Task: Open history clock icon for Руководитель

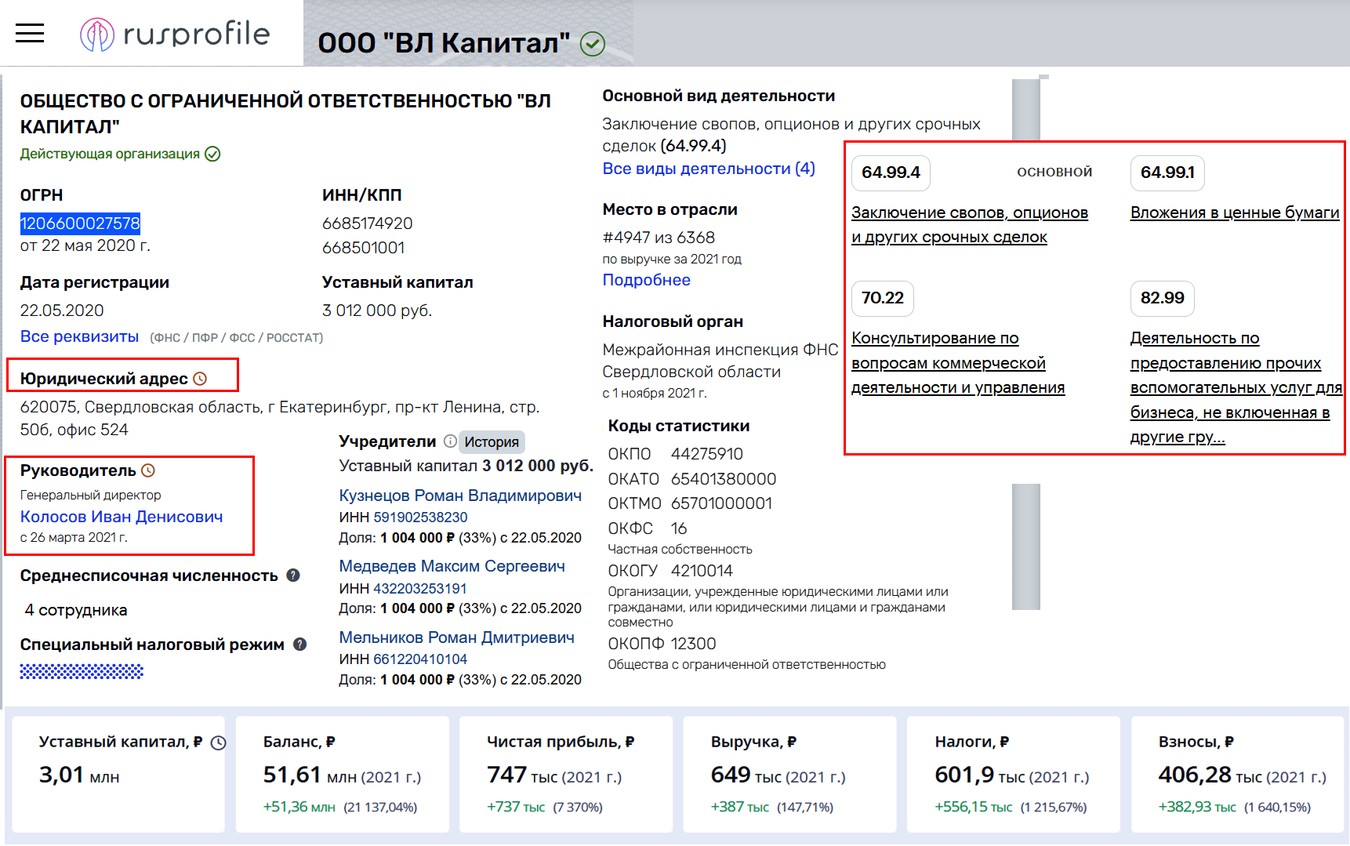Action: [x=148, y=470]
